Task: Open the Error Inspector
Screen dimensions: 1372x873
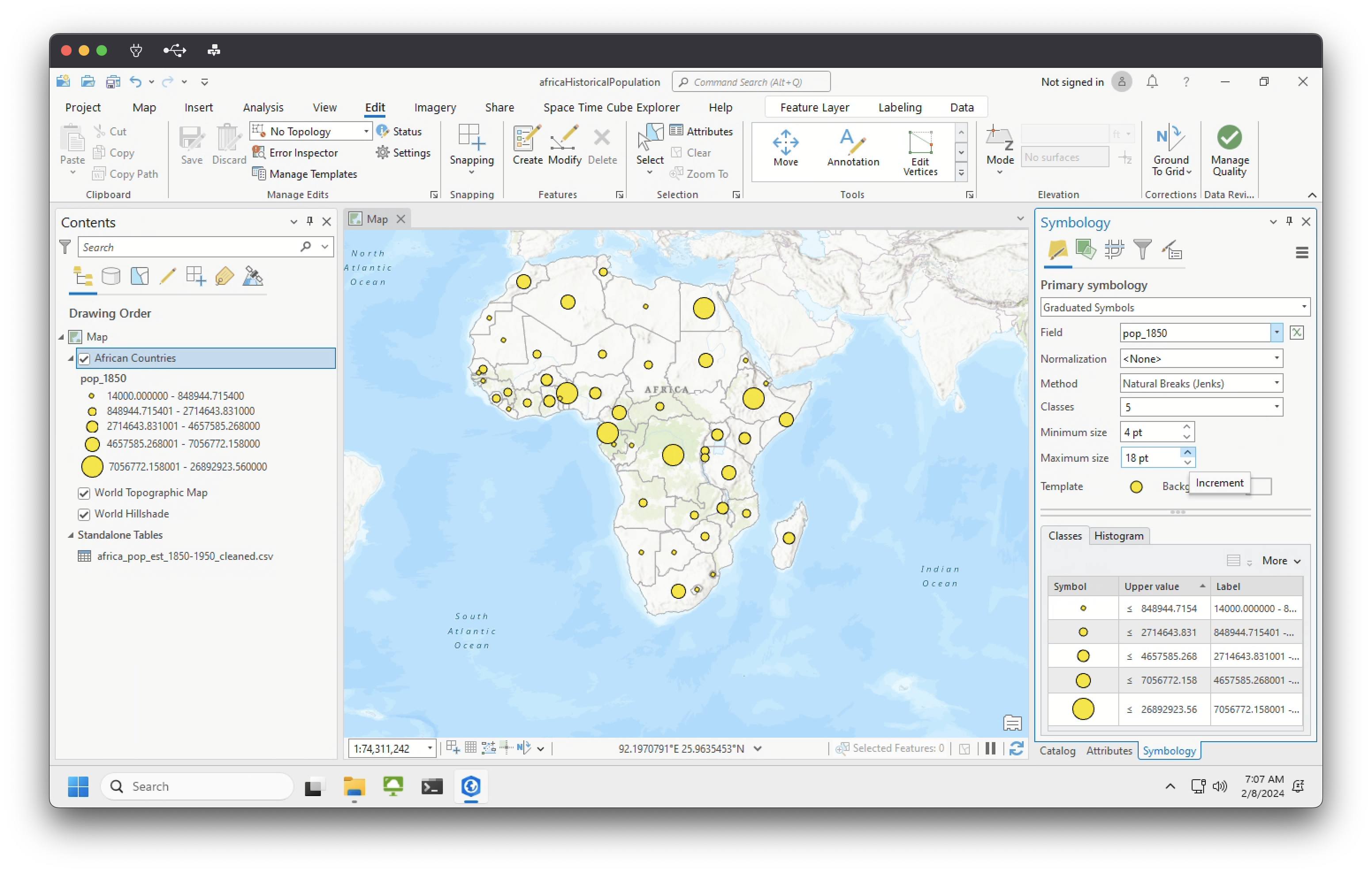Action: tap(302, 153)
